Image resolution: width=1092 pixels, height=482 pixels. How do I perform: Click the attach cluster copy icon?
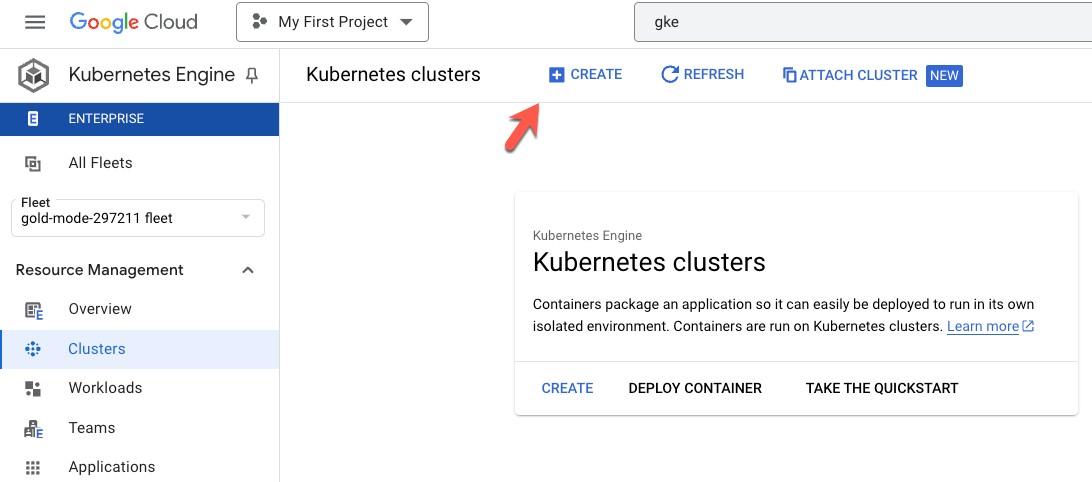tap(790, 75)
